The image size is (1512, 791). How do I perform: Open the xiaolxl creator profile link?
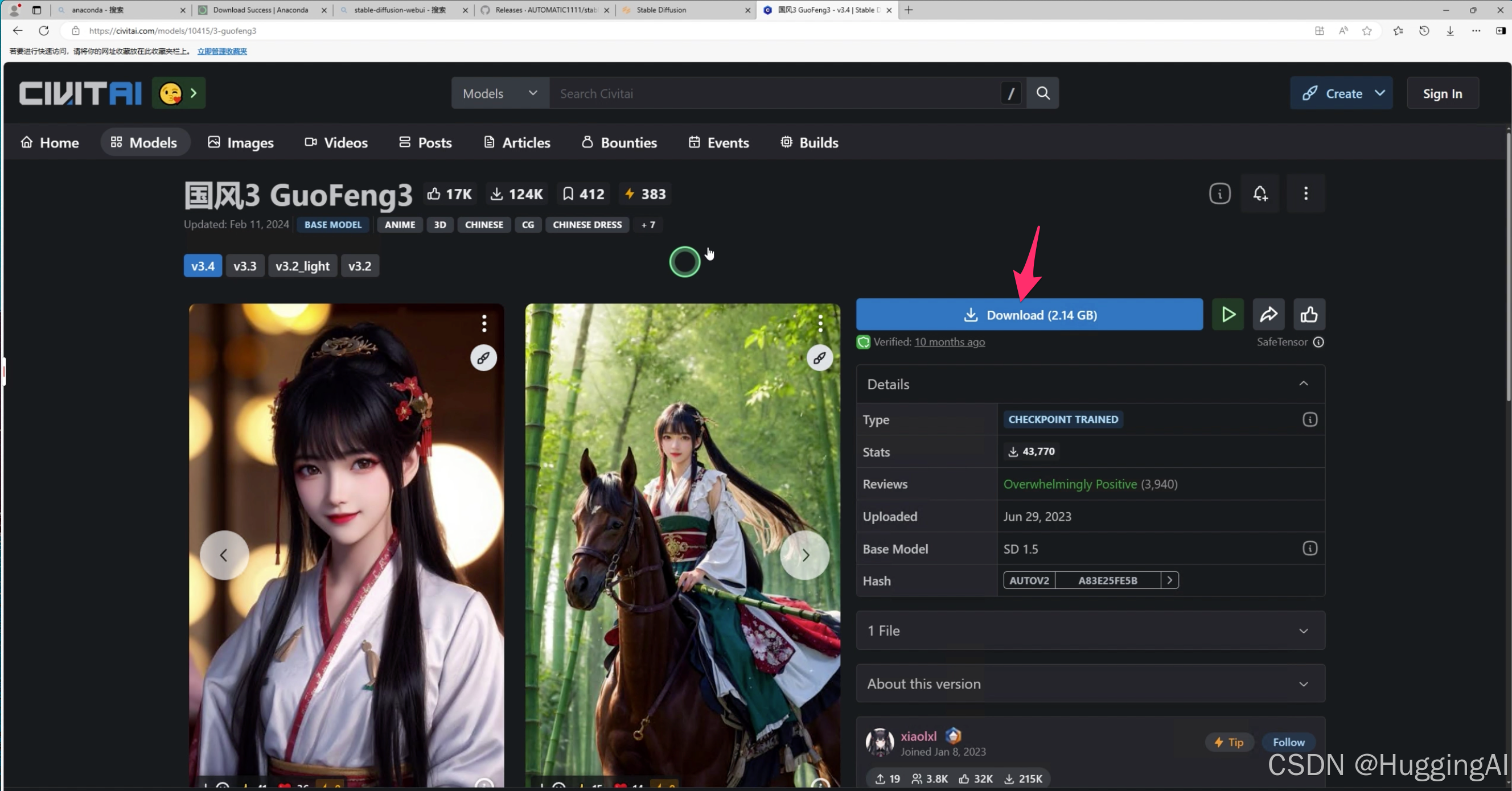(918, 736)
